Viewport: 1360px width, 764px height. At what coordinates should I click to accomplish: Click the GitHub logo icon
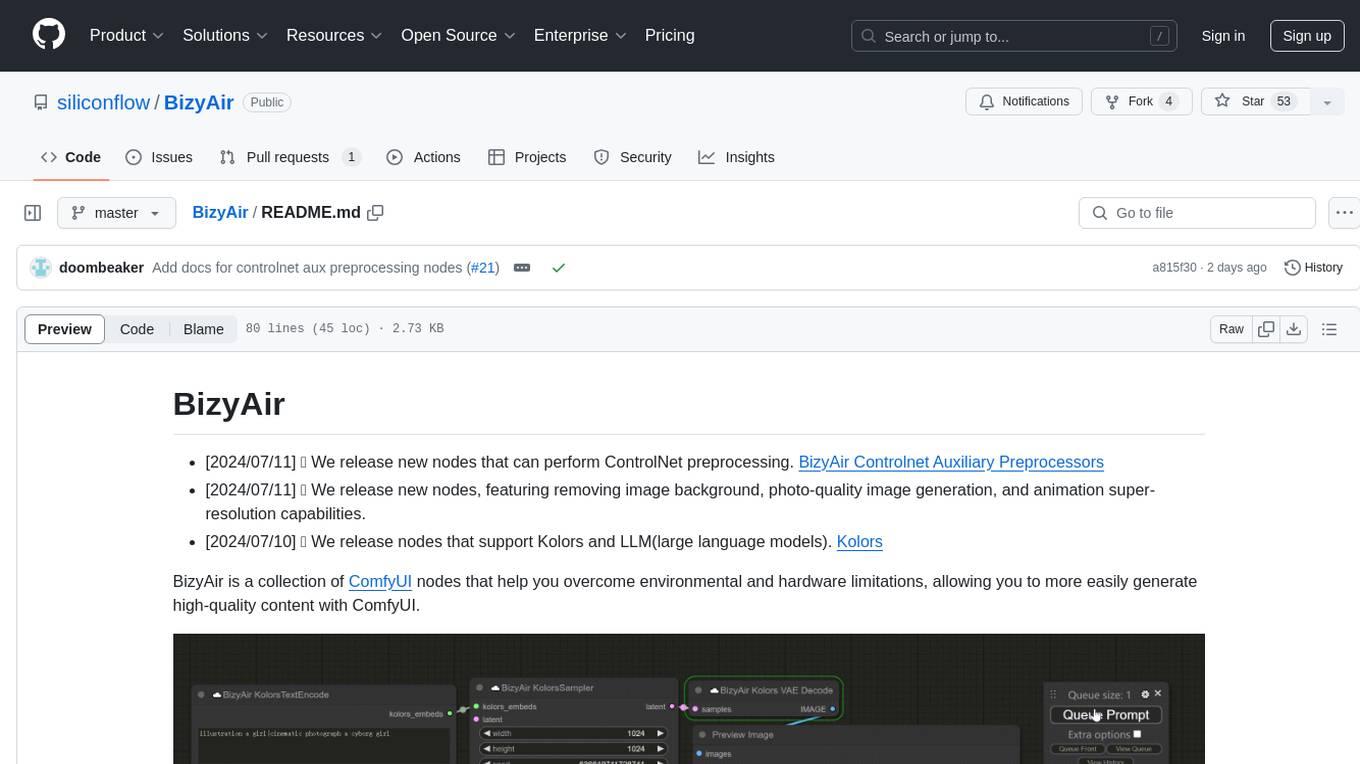click(x=49, y=35)
